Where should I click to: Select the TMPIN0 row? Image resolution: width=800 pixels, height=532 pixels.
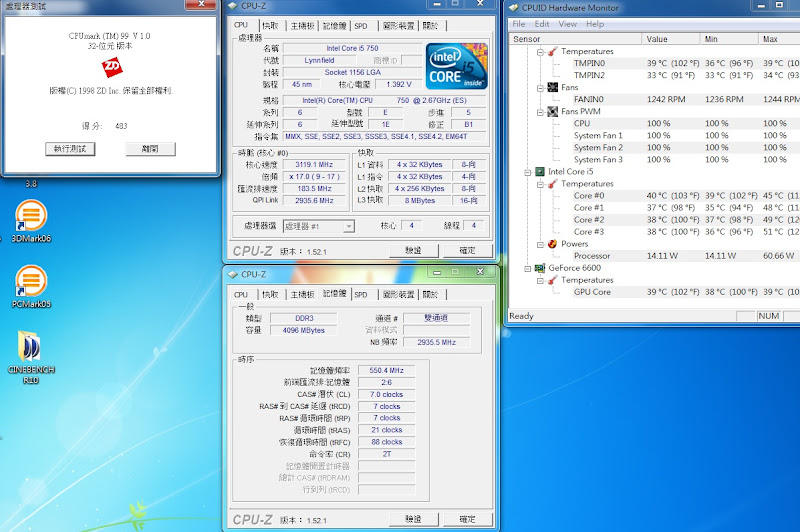tap(655, 63)
